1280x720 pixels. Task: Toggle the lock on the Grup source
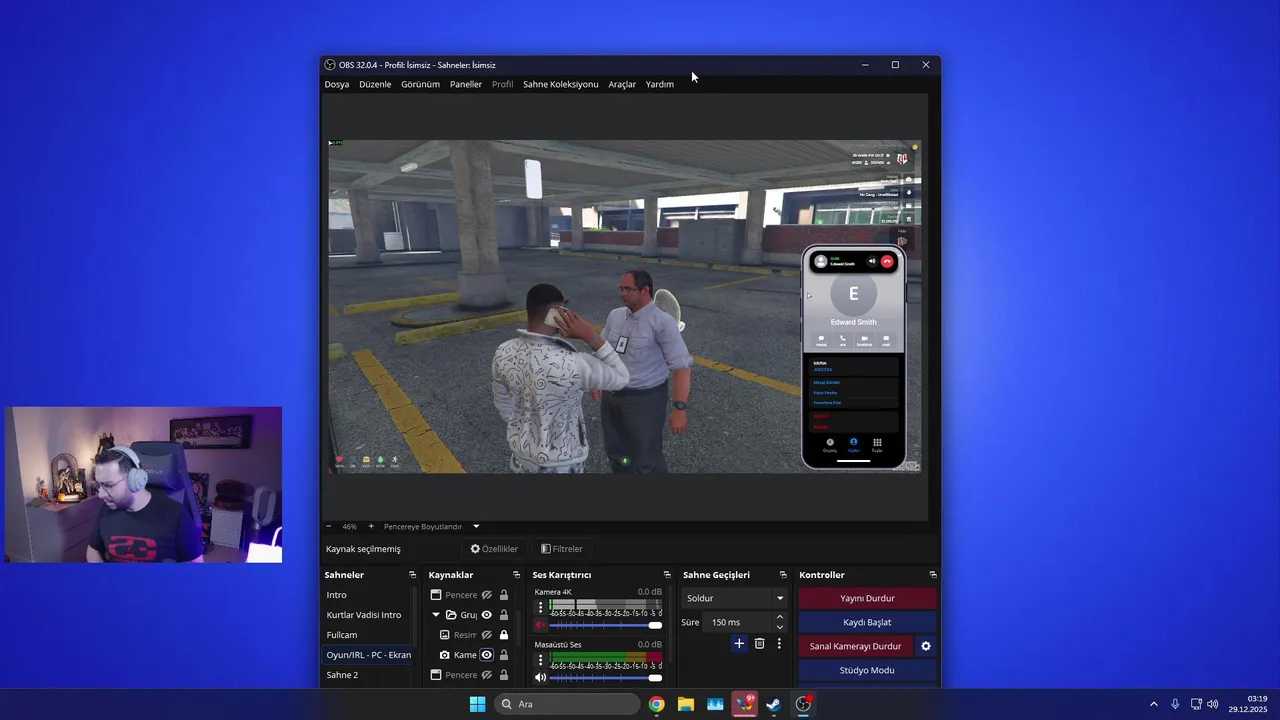504,615
